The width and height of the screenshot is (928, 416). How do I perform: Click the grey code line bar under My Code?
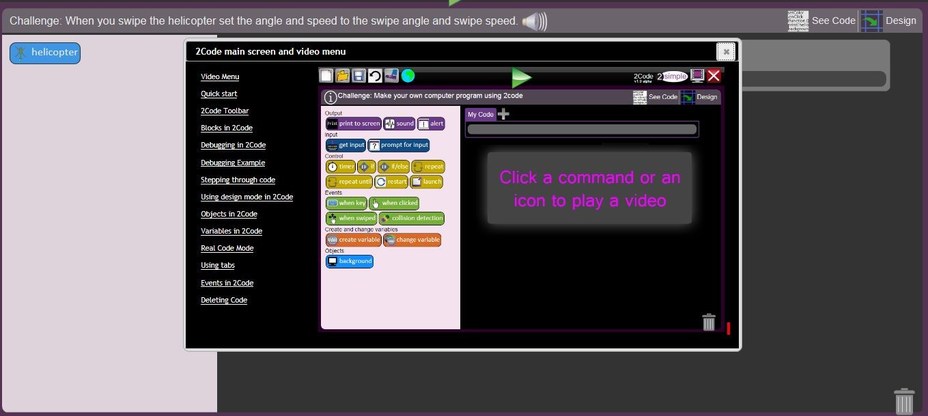point(582,129)
